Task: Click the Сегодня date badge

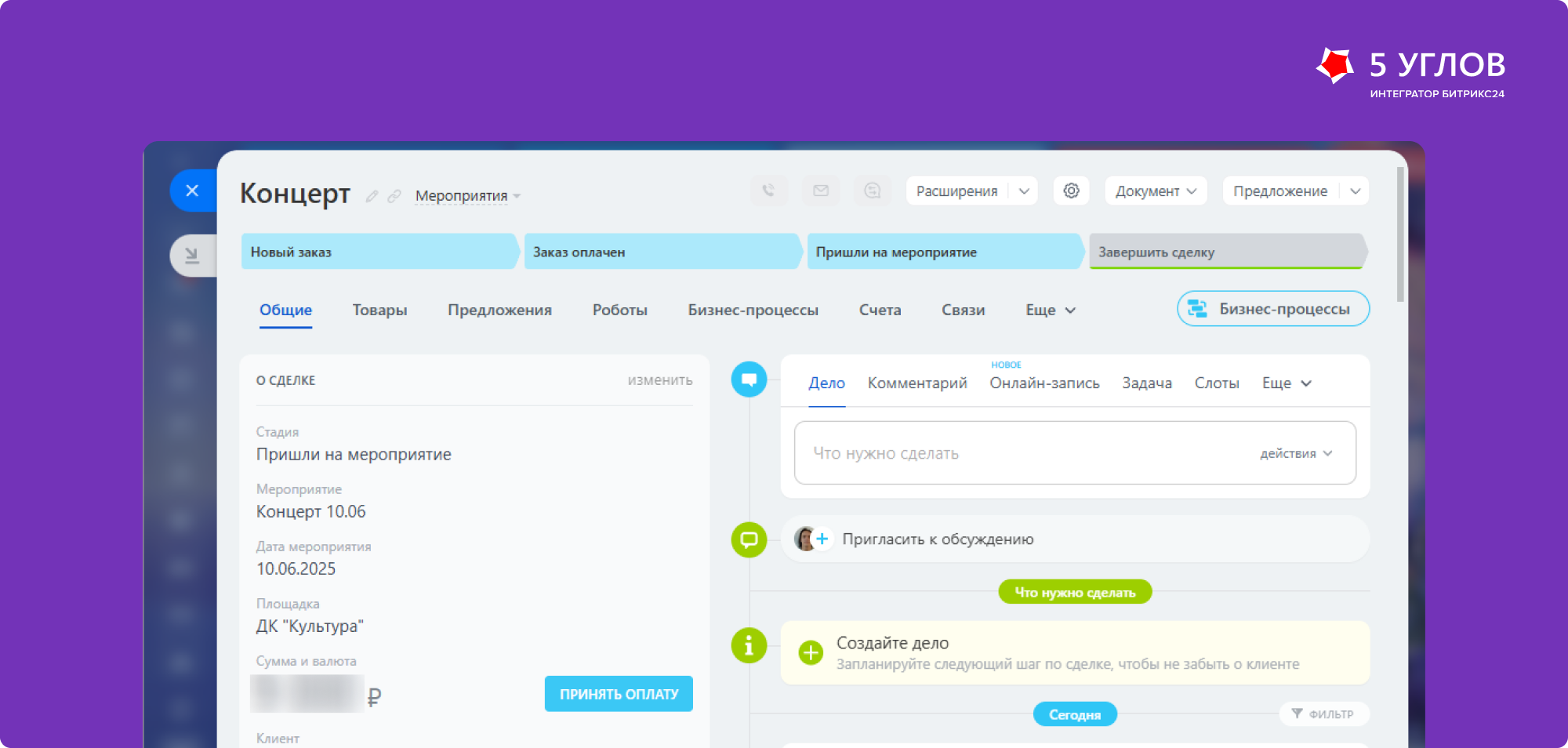Action: click(1075, 714)
